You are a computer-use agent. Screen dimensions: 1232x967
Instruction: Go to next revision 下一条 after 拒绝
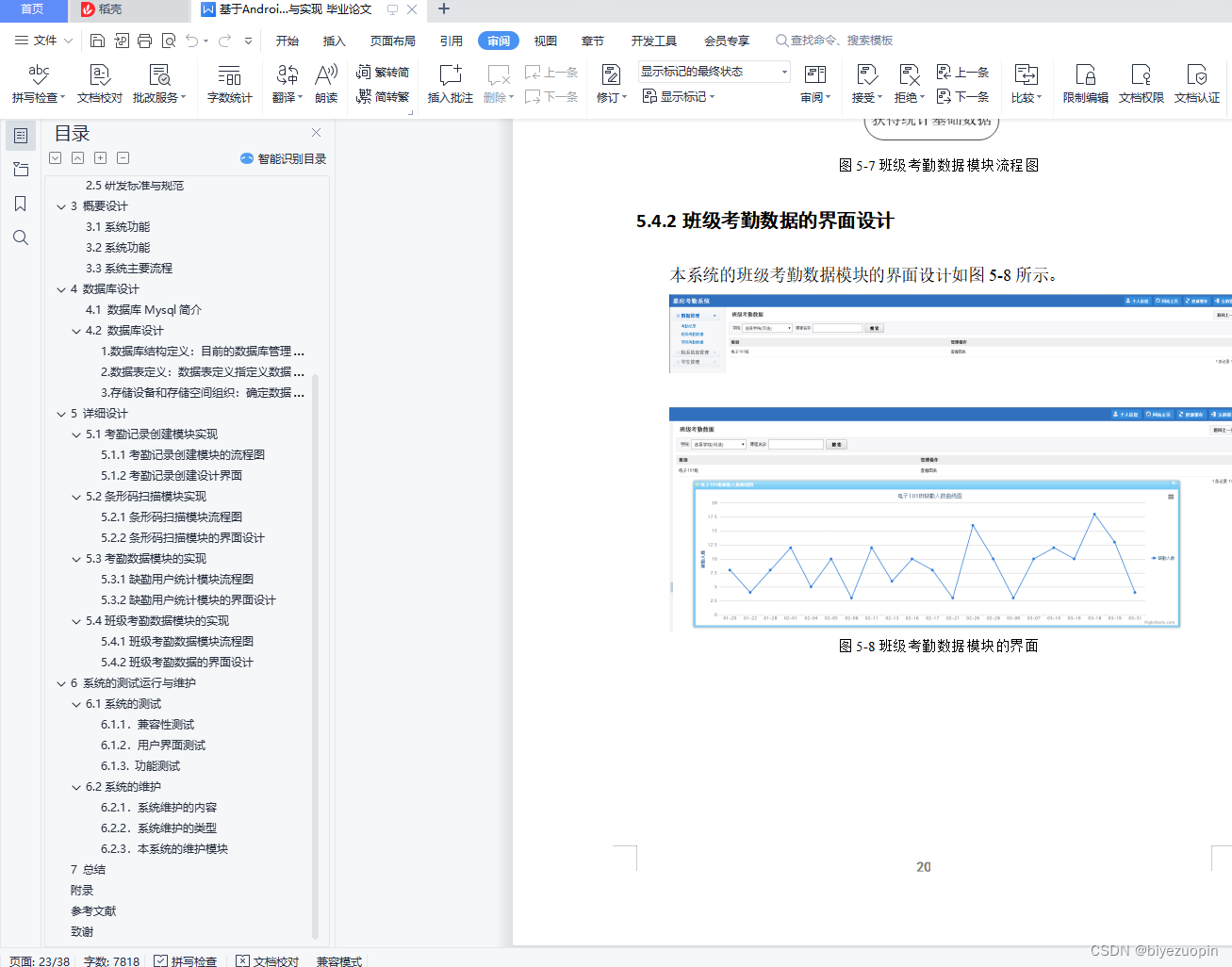tap(963, 96)
